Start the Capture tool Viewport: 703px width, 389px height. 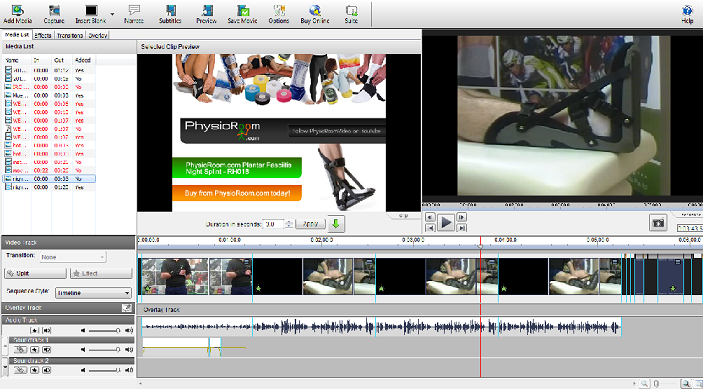54,13
